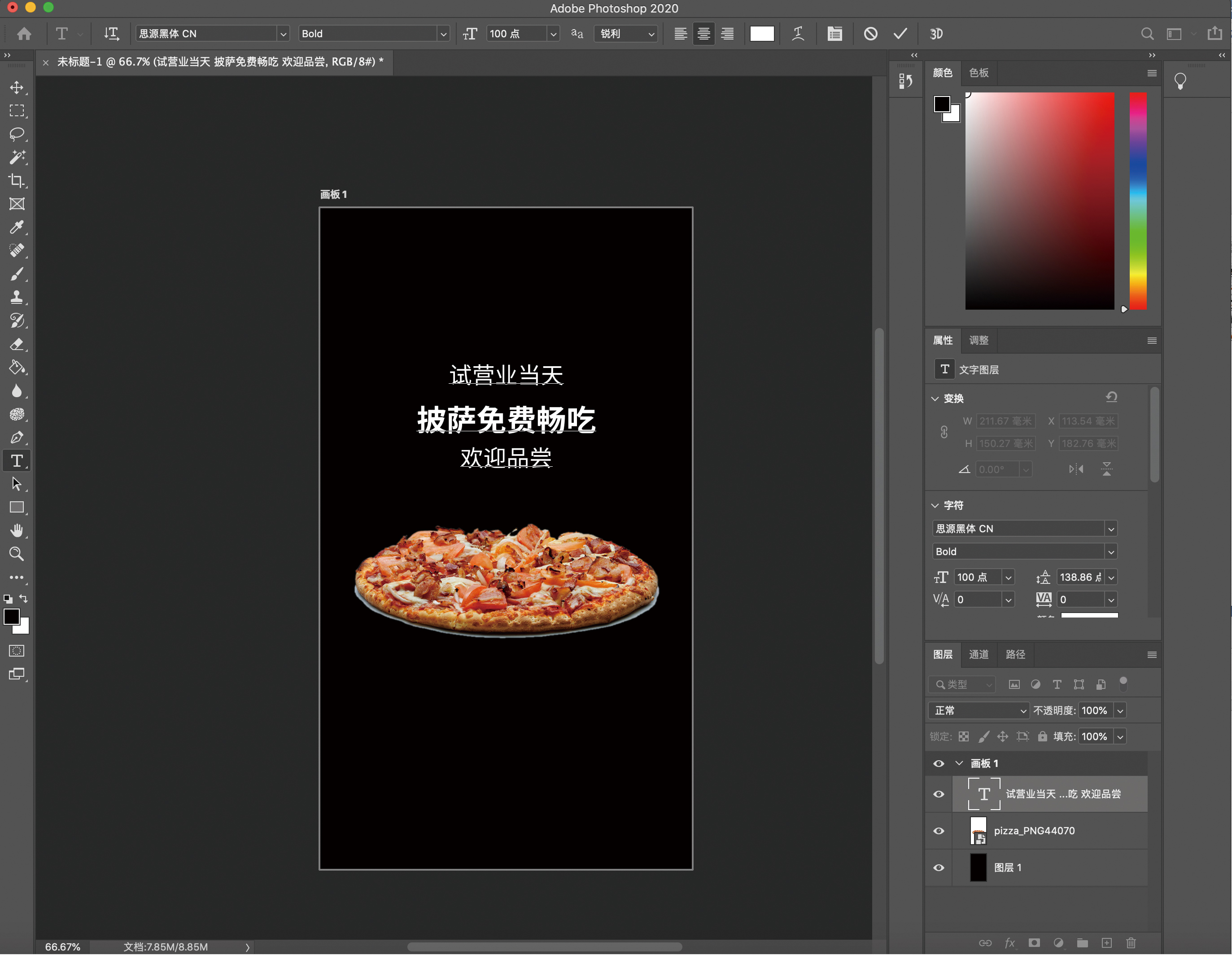Open the 正常 blend mode dropdown
The width and height of the screenshot is (1232, 955).
[x=979, y=710]
